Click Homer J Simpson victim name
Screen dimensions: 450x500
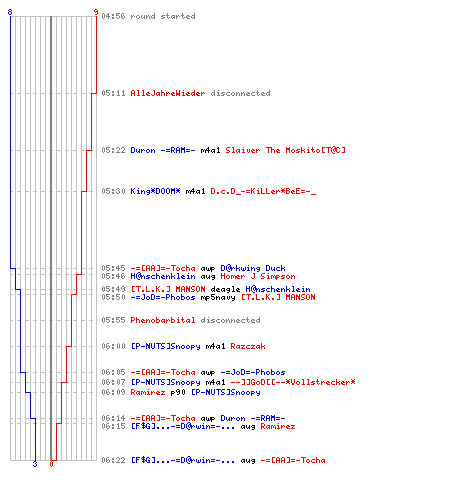(258, 276)
